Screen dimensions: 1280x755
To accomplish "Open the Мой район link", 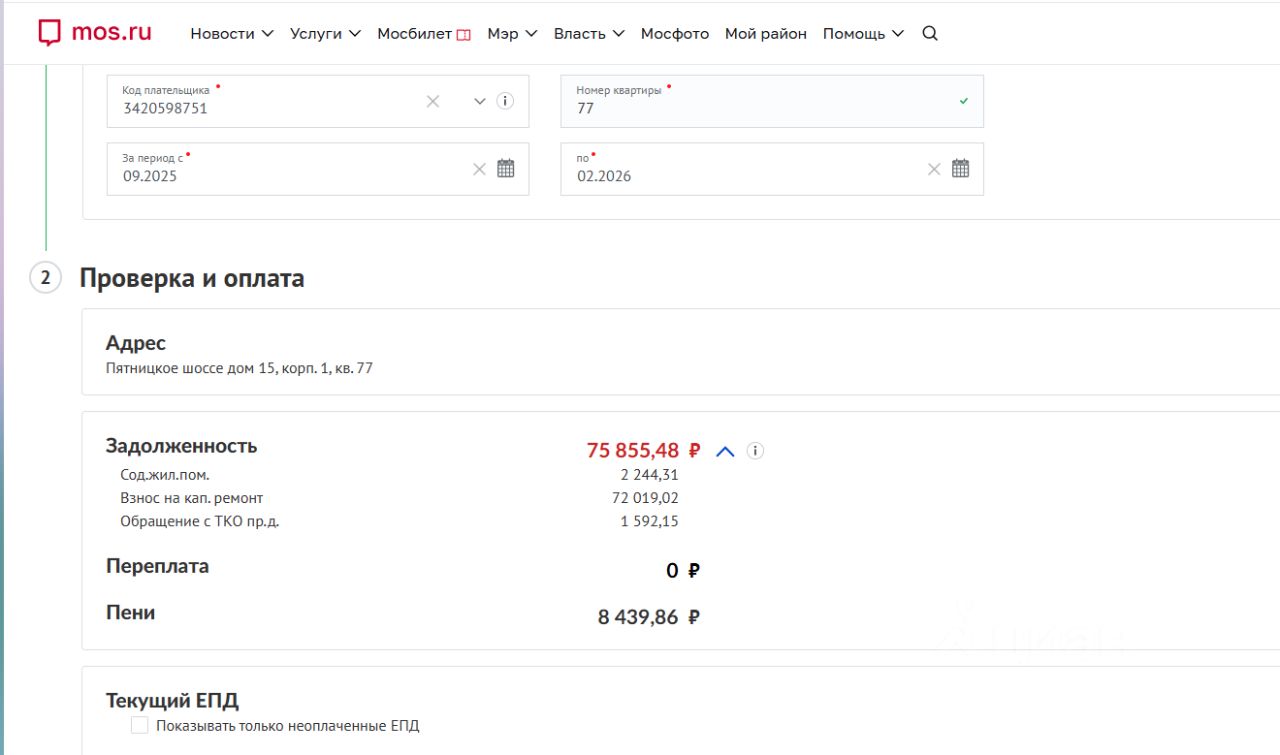I will point(765,33).
